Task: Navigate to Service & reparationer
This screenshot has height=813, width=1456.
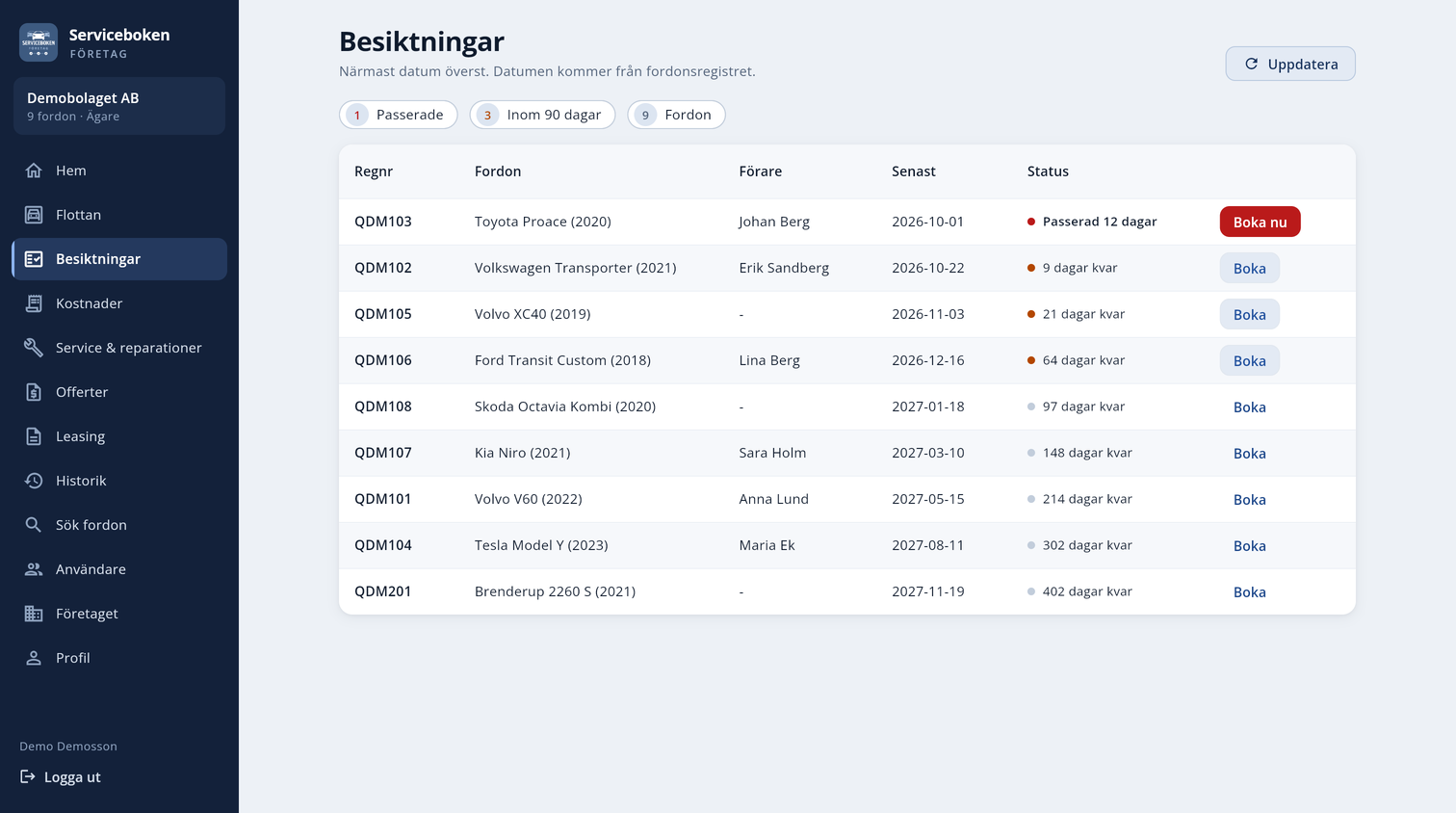Action: click(119, 348)
